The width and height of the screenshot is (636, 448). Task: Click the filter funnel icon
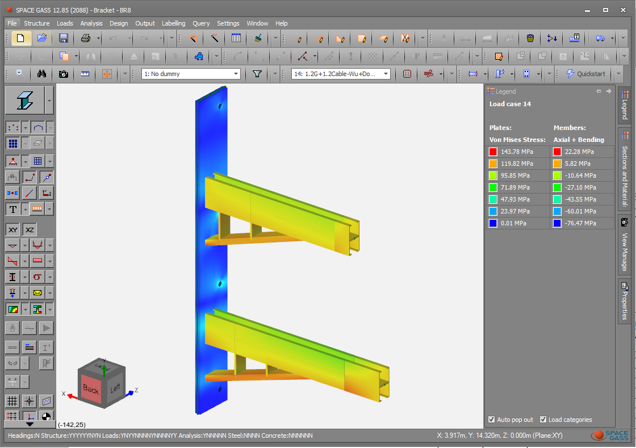click(x=257, y=74)
